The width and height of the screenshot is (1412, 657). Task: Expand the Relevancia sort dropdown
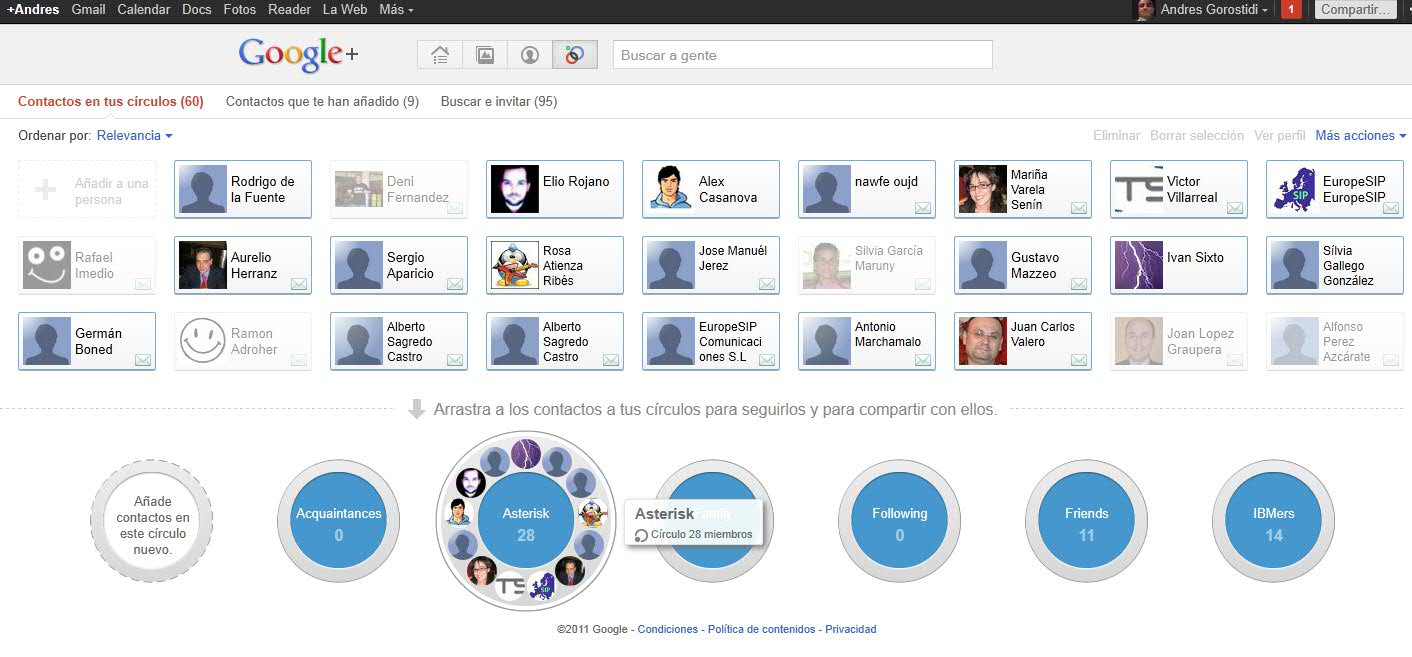tap(134, 135)
